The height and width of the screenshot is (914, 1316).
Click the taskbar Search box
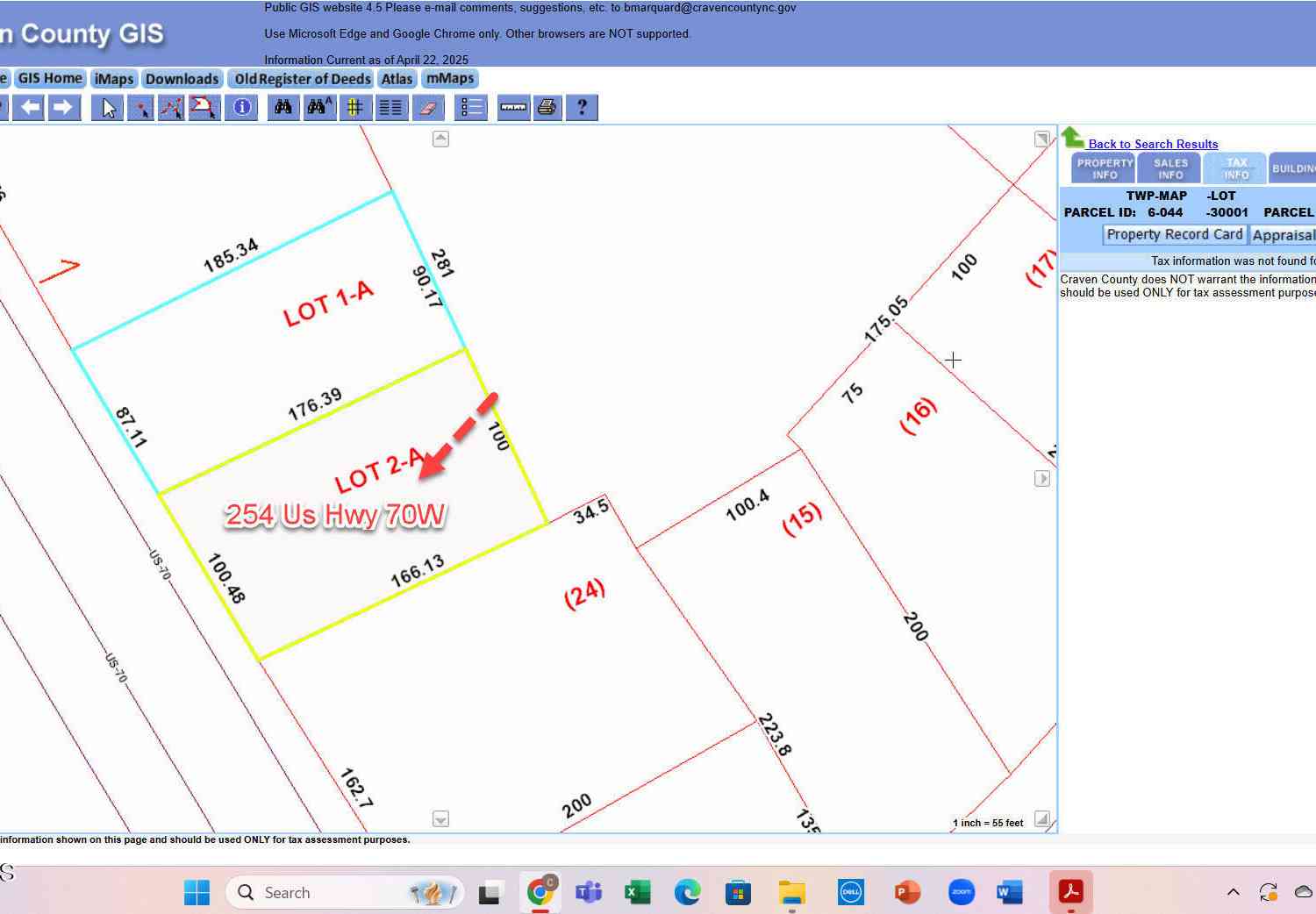pos(345,893)
